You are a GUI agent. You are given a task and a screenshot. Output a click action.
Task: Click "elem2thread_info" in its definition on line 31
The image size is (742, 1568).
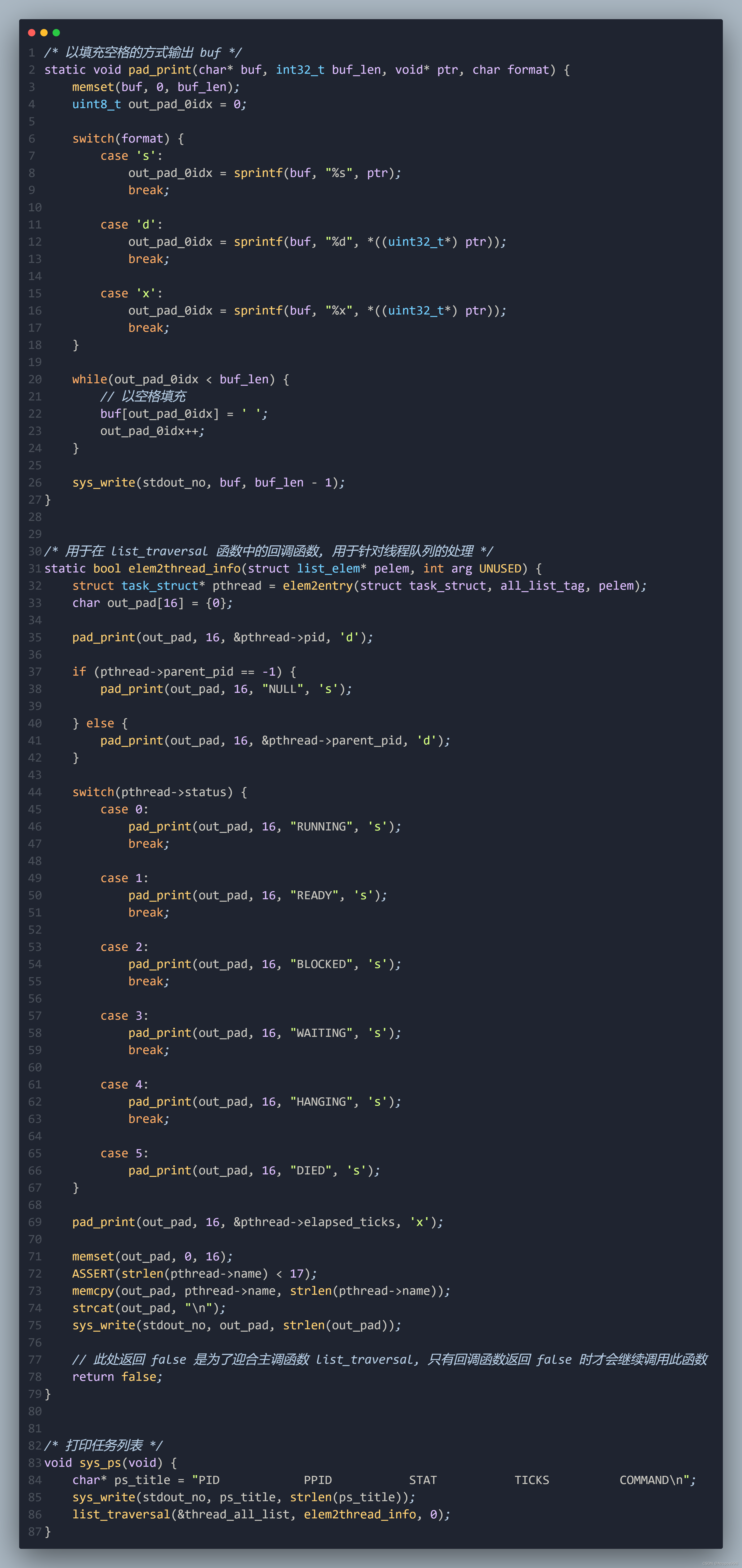coord(184,569)
